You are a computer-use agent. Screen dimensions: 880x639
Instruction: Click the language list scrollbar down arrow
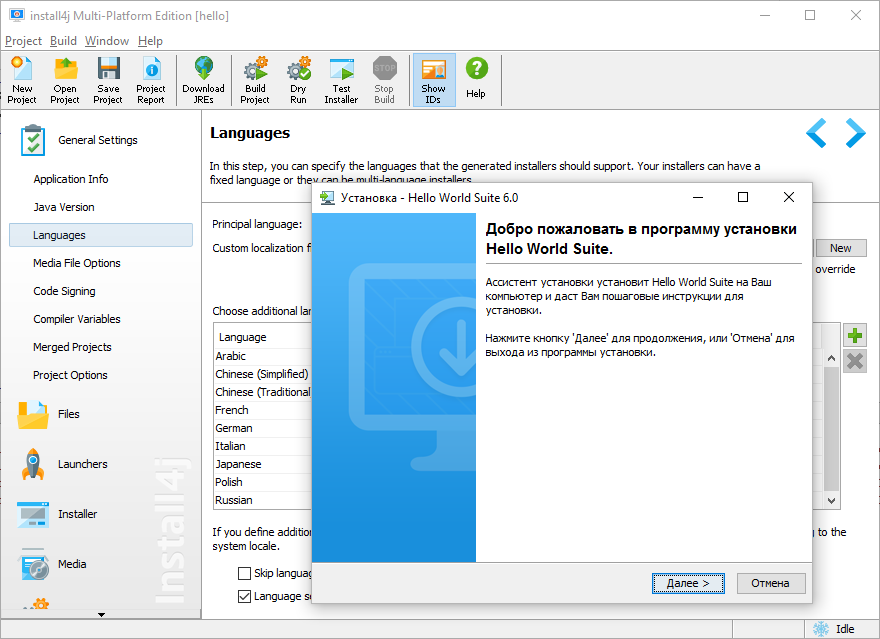pos(832,500)
